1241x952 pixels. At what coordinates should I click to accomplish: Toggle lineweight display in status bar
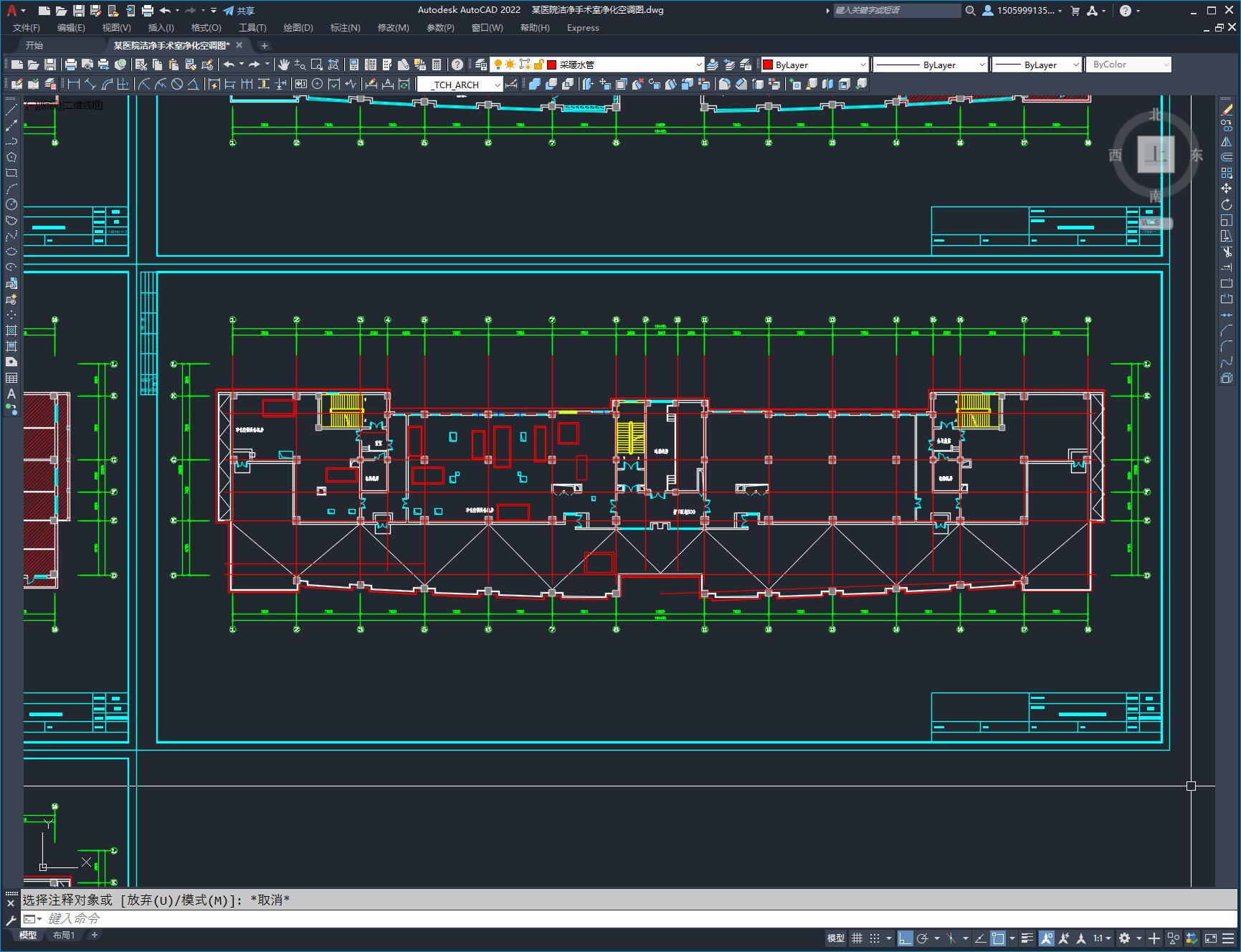coord(1027,938)
